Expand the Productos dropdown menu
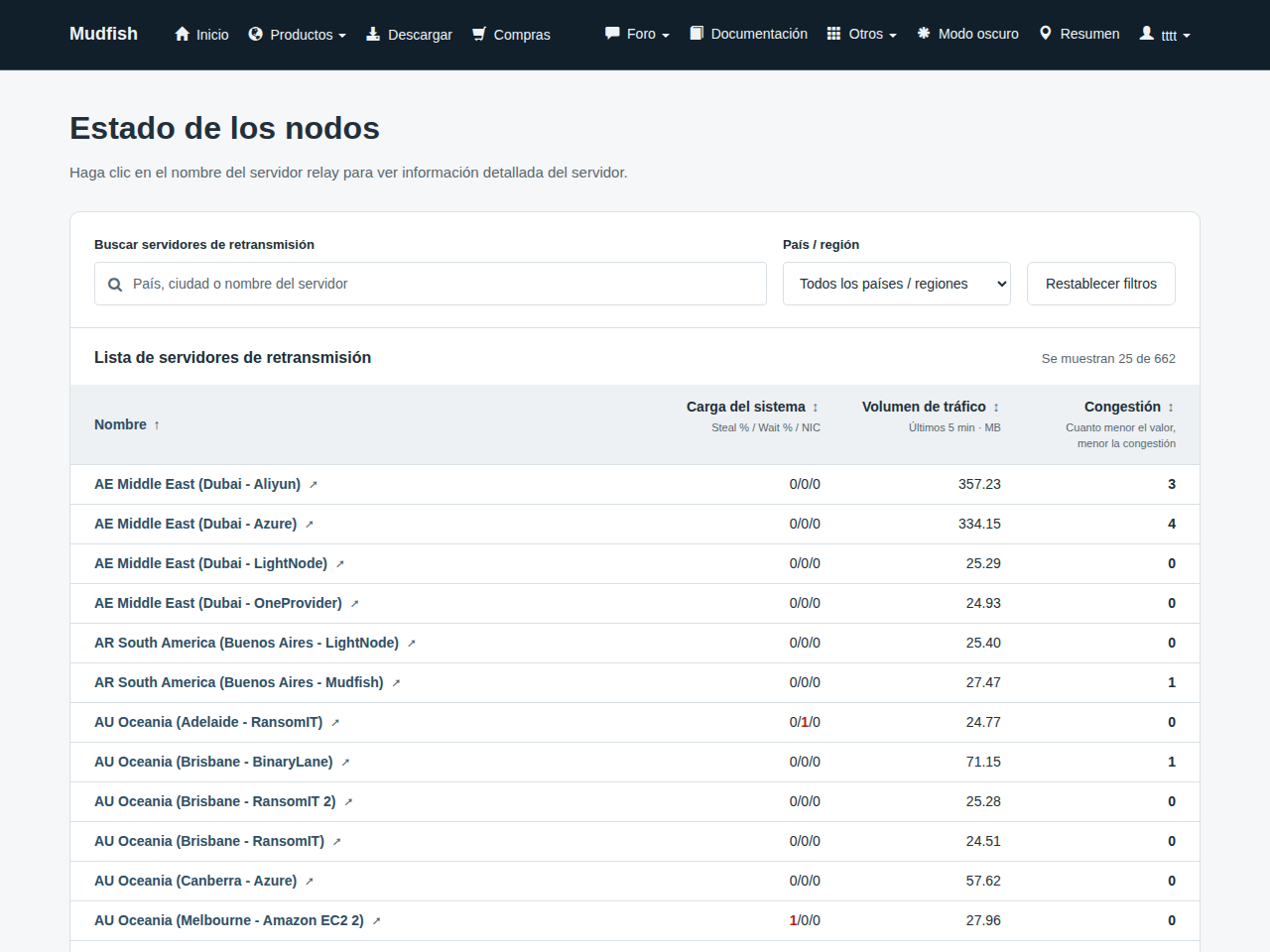Viewport: 1270px width, 952px height. click(298, 35)
